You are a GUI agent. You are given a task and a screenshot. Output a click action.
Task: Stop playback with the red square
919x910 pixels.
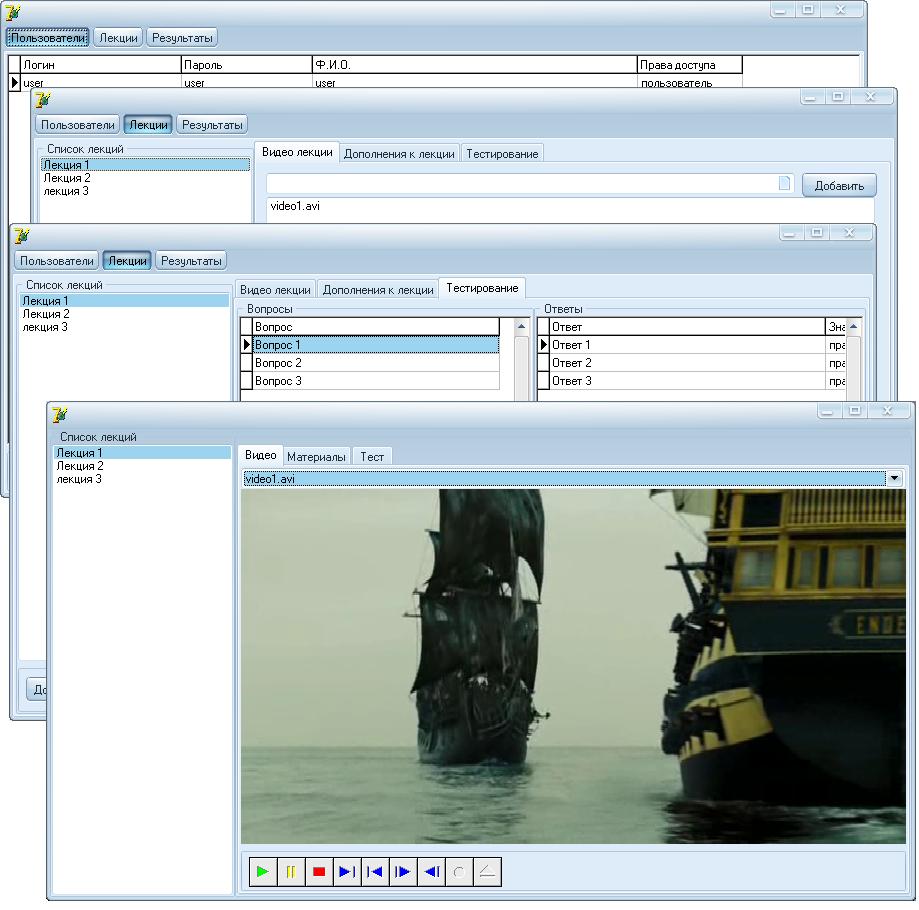pyautogui.click(x=319, y=872)
